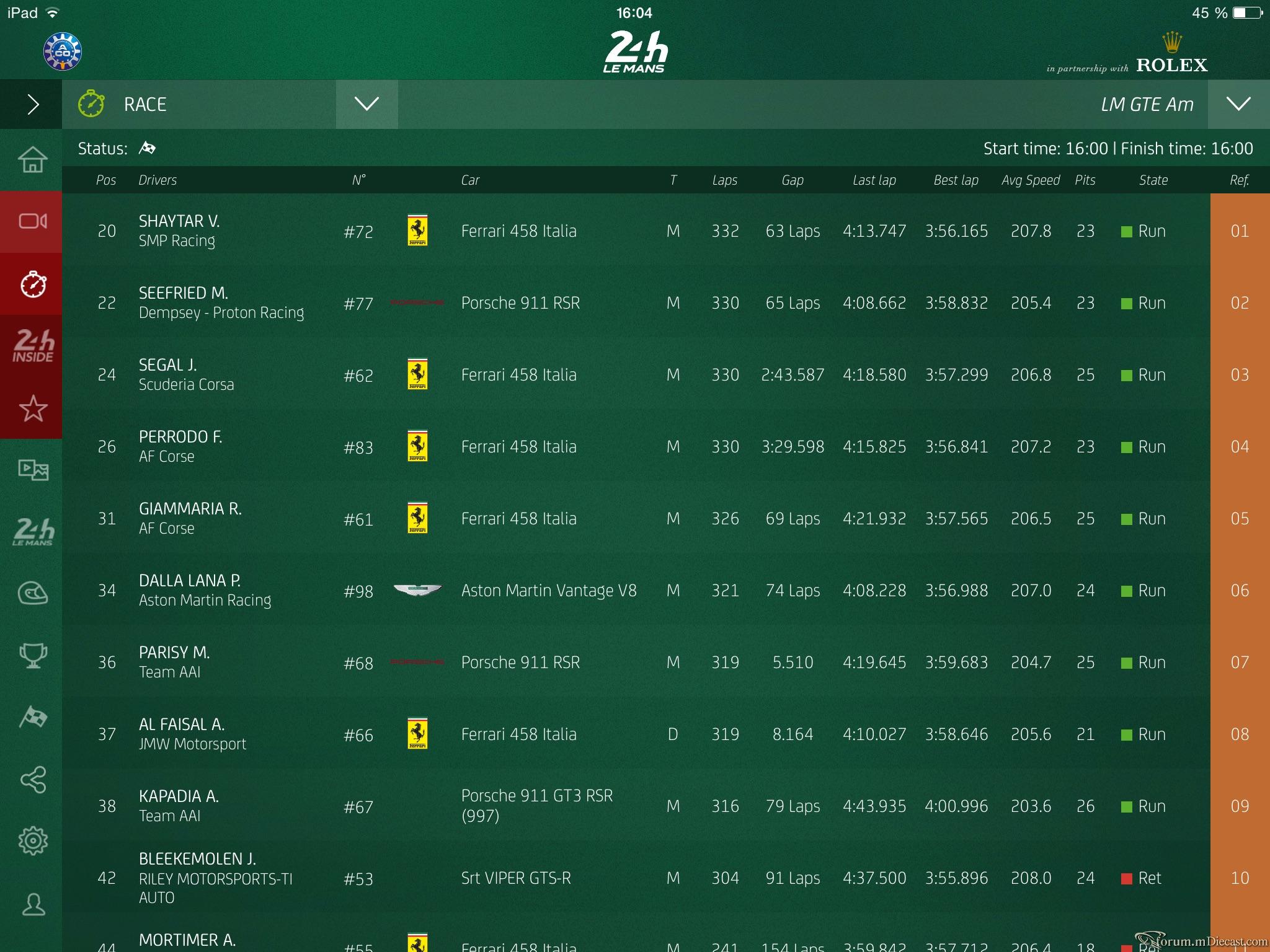Image resolution: width=1270 pixels, height=952 pixels.
Task: Select the LM GTE Am class label
Action: 1147,104
